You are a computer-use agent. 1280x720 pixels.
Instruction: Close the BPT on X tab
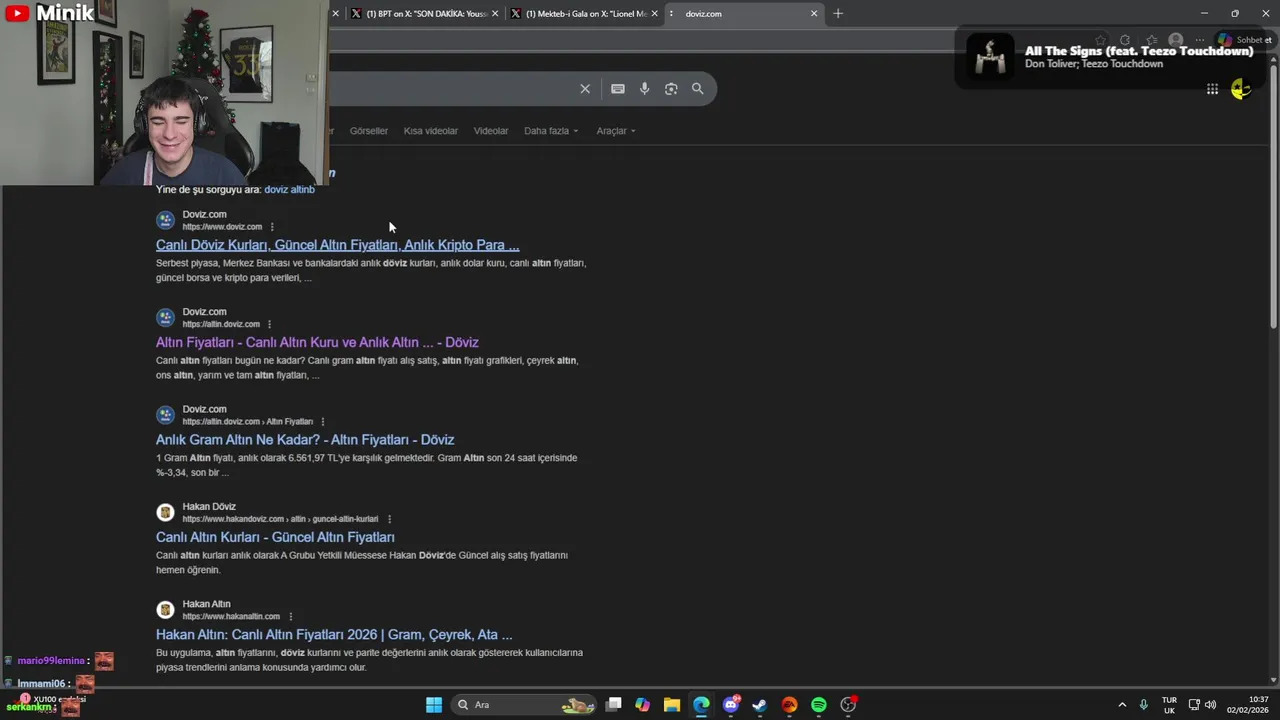(495, 14)
